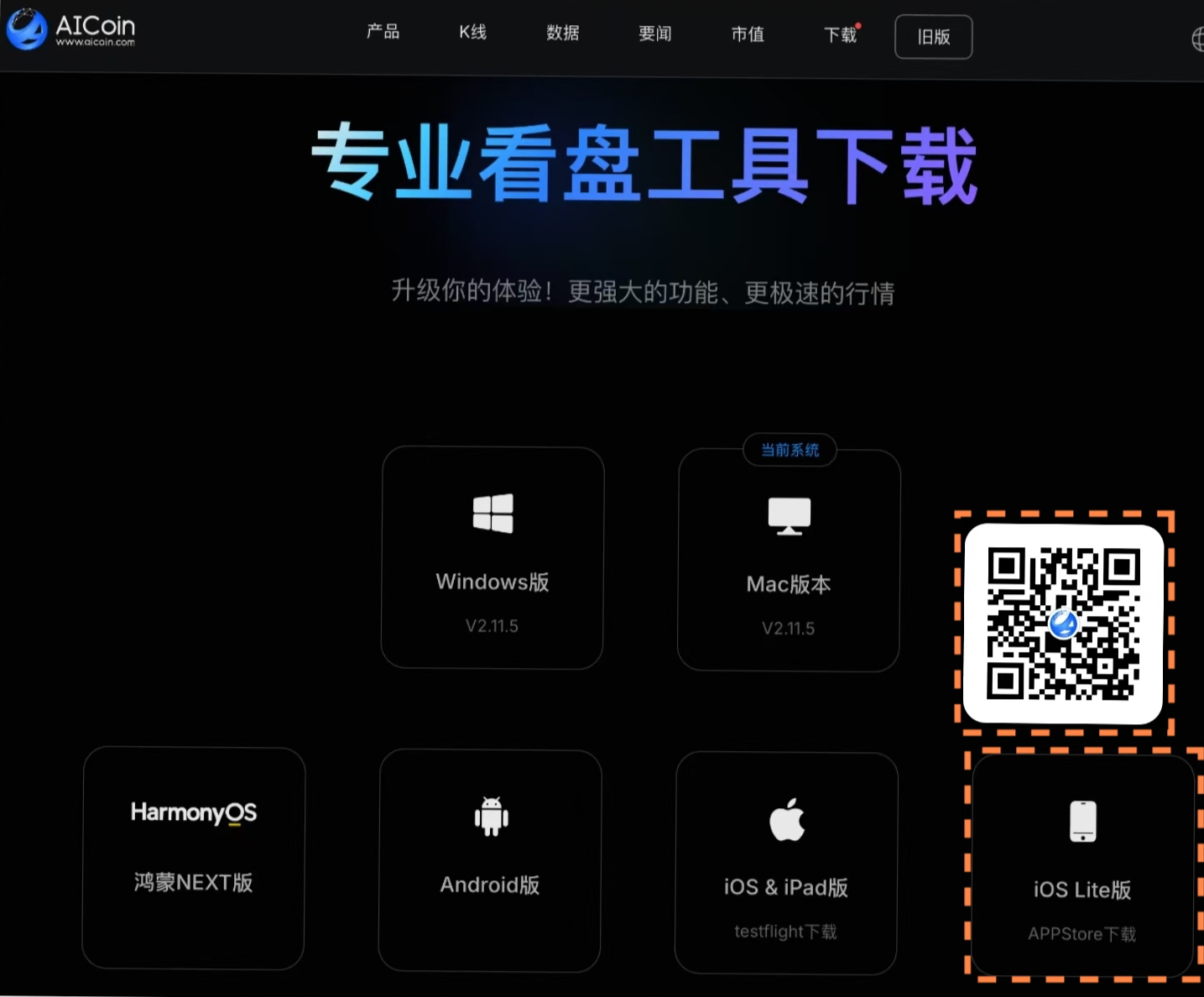Screen dimensions: 1204x997
Task: Open iOS & iPad版 download
Action: [x=786, y=863]
